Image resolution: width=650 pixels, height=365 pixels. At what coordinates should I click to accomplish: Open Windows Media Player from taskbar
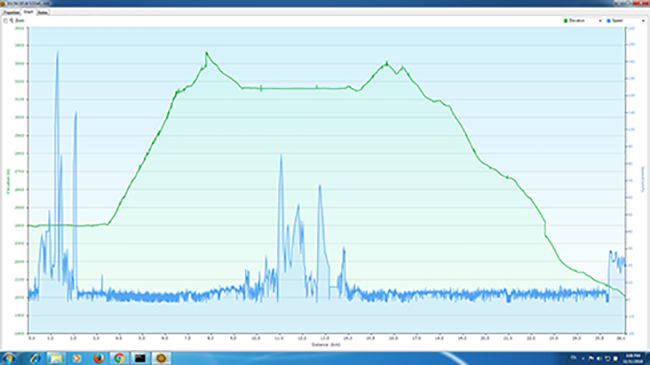(76, 358)
